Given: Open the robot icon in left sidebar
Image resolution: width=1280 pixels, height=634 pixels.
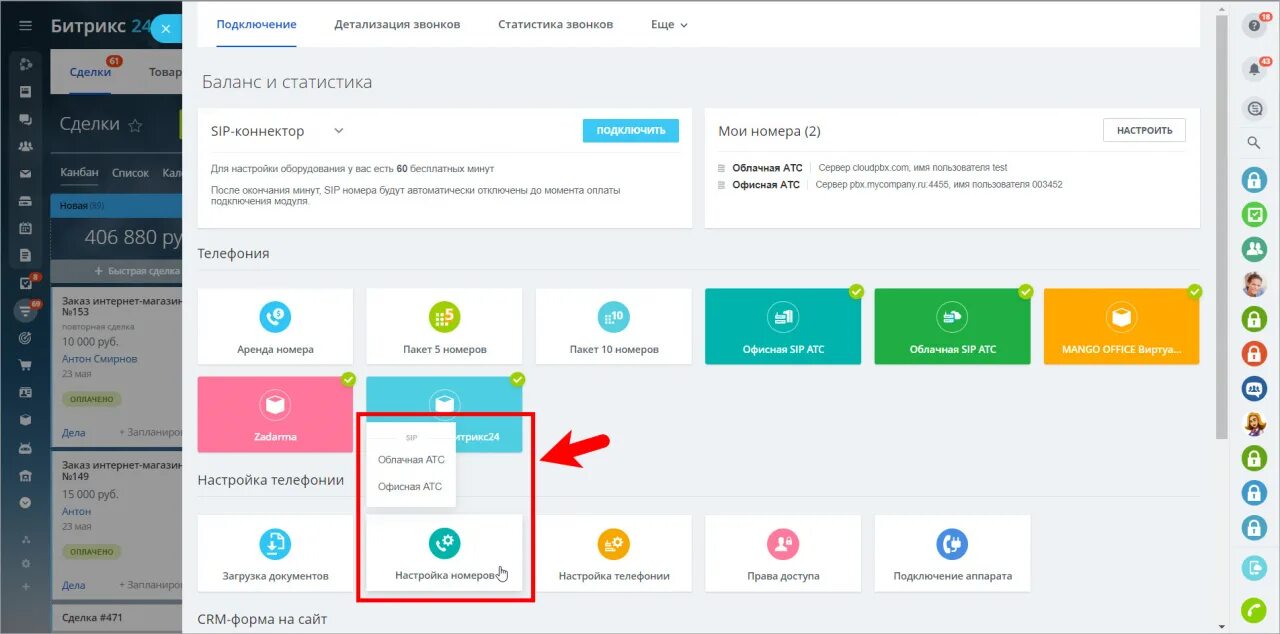Looking at the screenshot, I should click(x=26, y=447).
